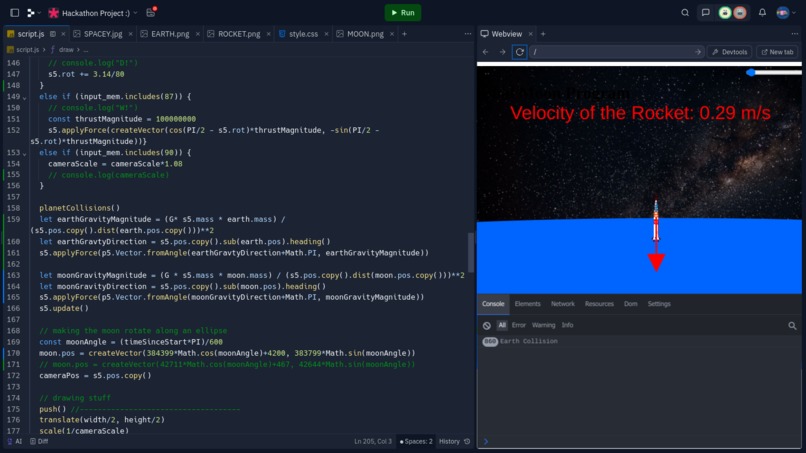Open preview in New tab
Screen dimensions: 806x453
tap(777, 52)
